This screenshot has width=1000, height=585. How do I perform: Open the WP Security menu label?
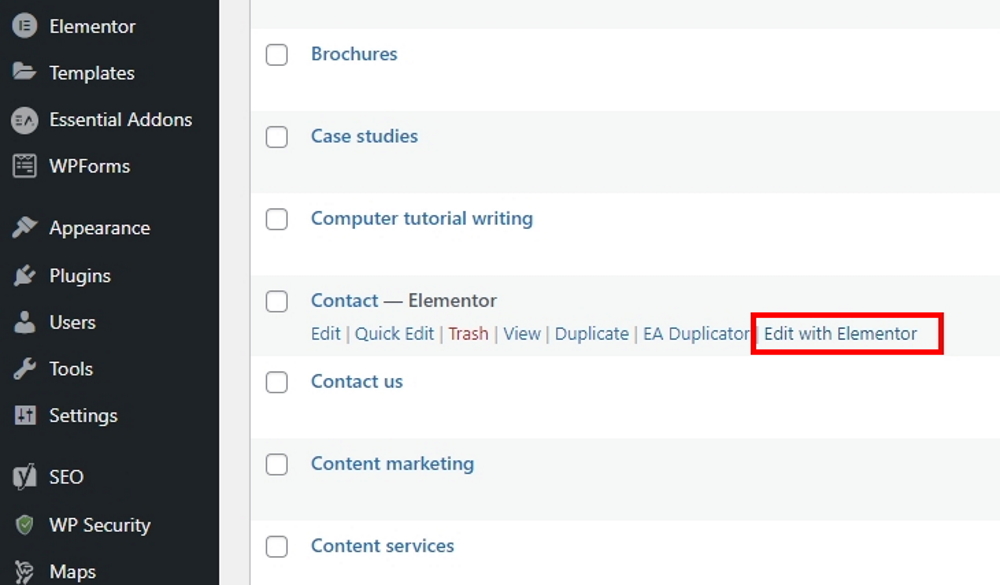(x=100, y=525)
